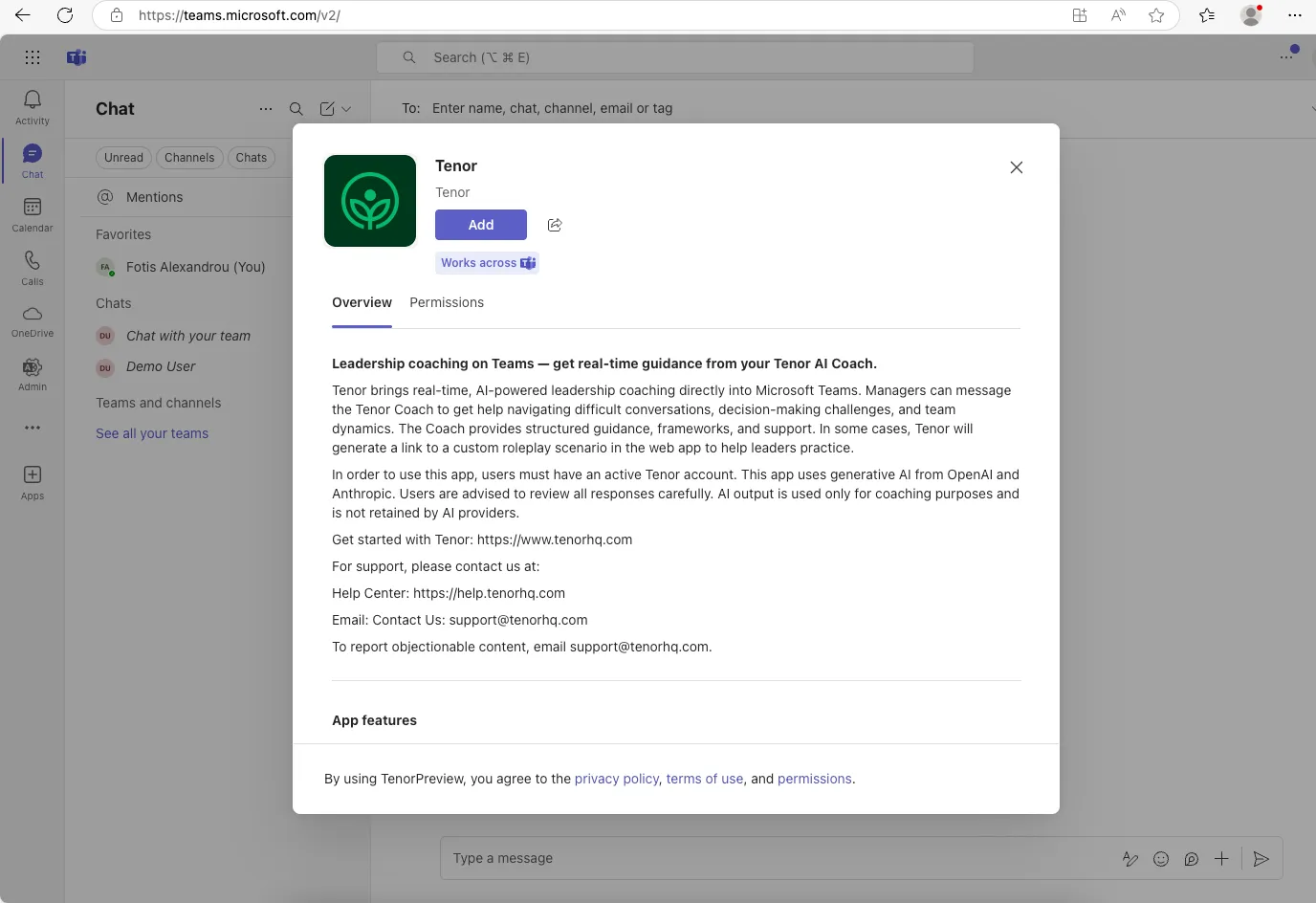Open Apps store in Teams sidebar
The height and width of the screenshot is (903, 1316).
coord(33,482)
